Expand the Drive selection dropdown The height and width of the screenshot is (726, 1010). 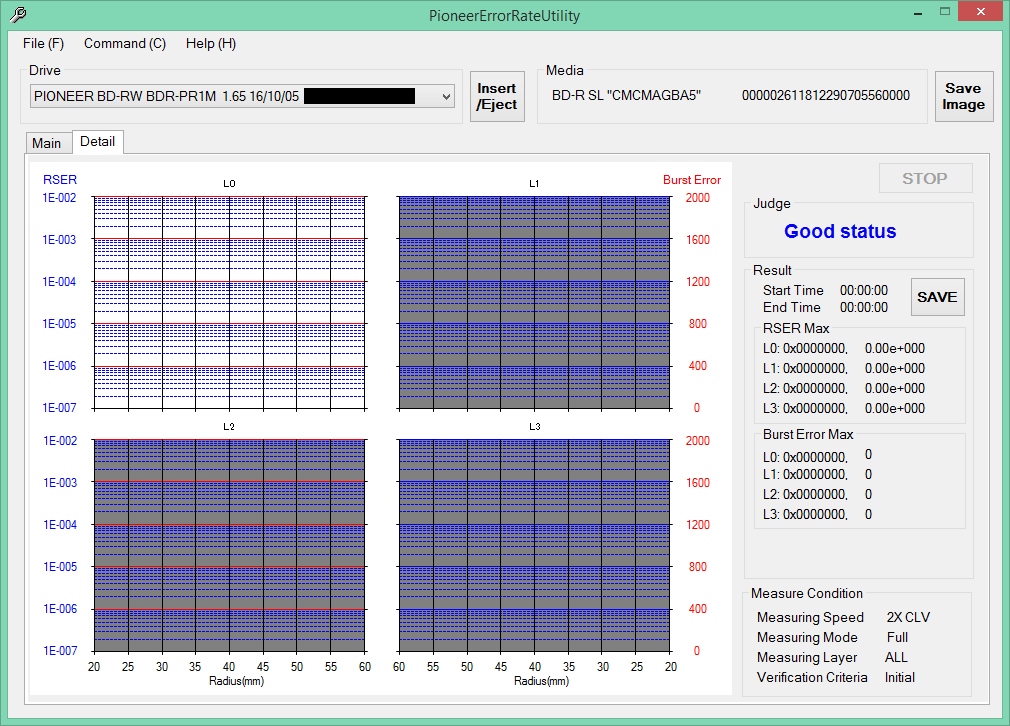click(446, 96)
